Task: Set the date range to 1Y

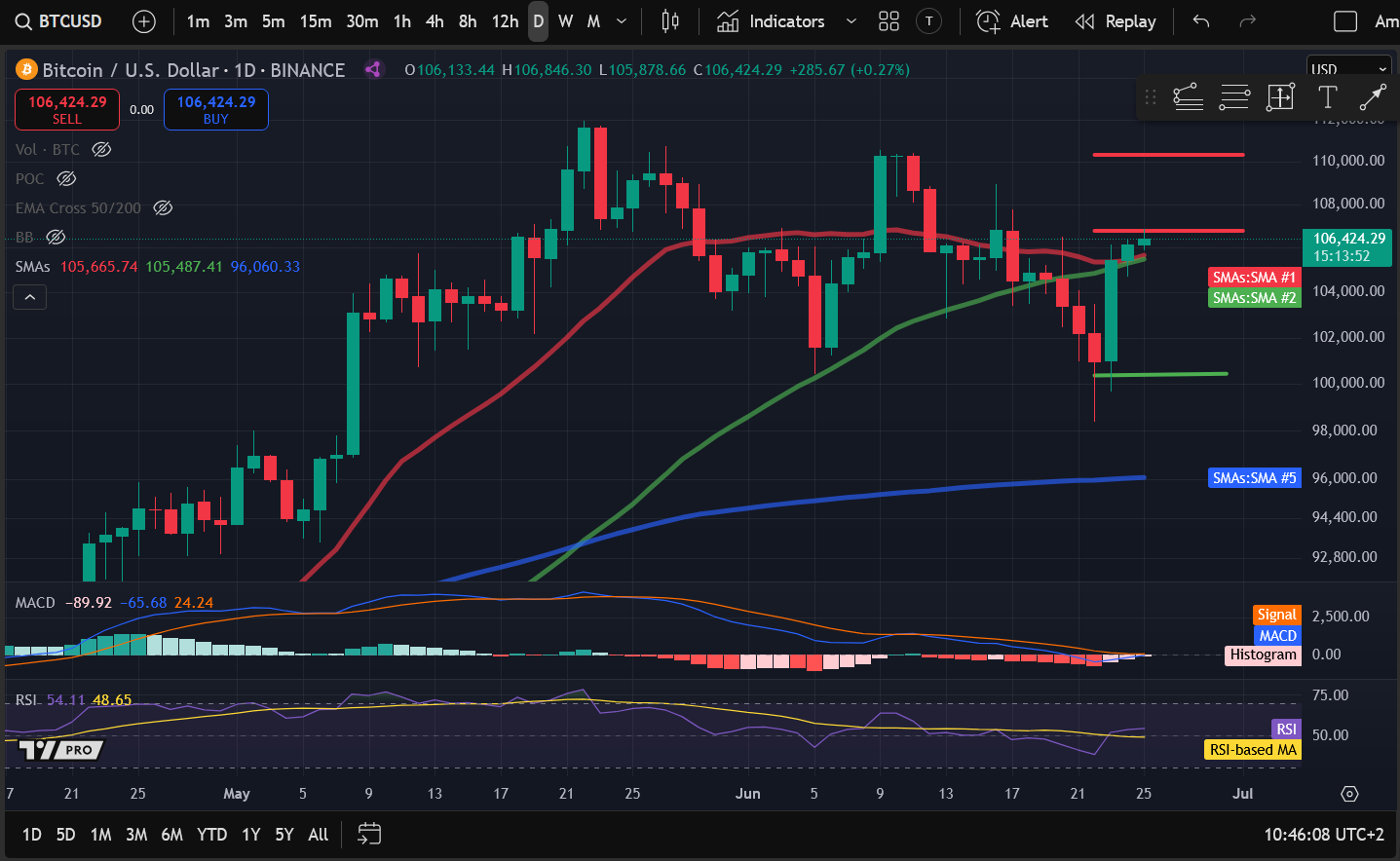Action: point(251,835)
